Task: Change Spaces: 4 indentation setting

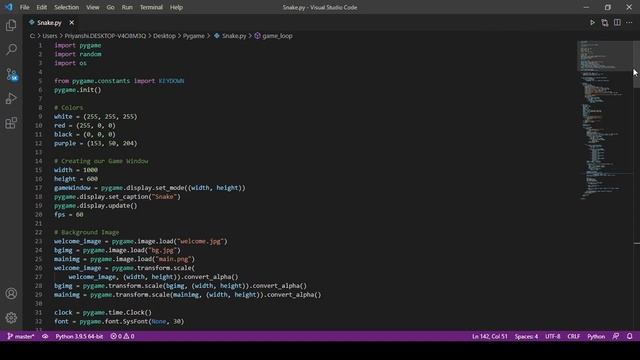Action: click(526, 336)
